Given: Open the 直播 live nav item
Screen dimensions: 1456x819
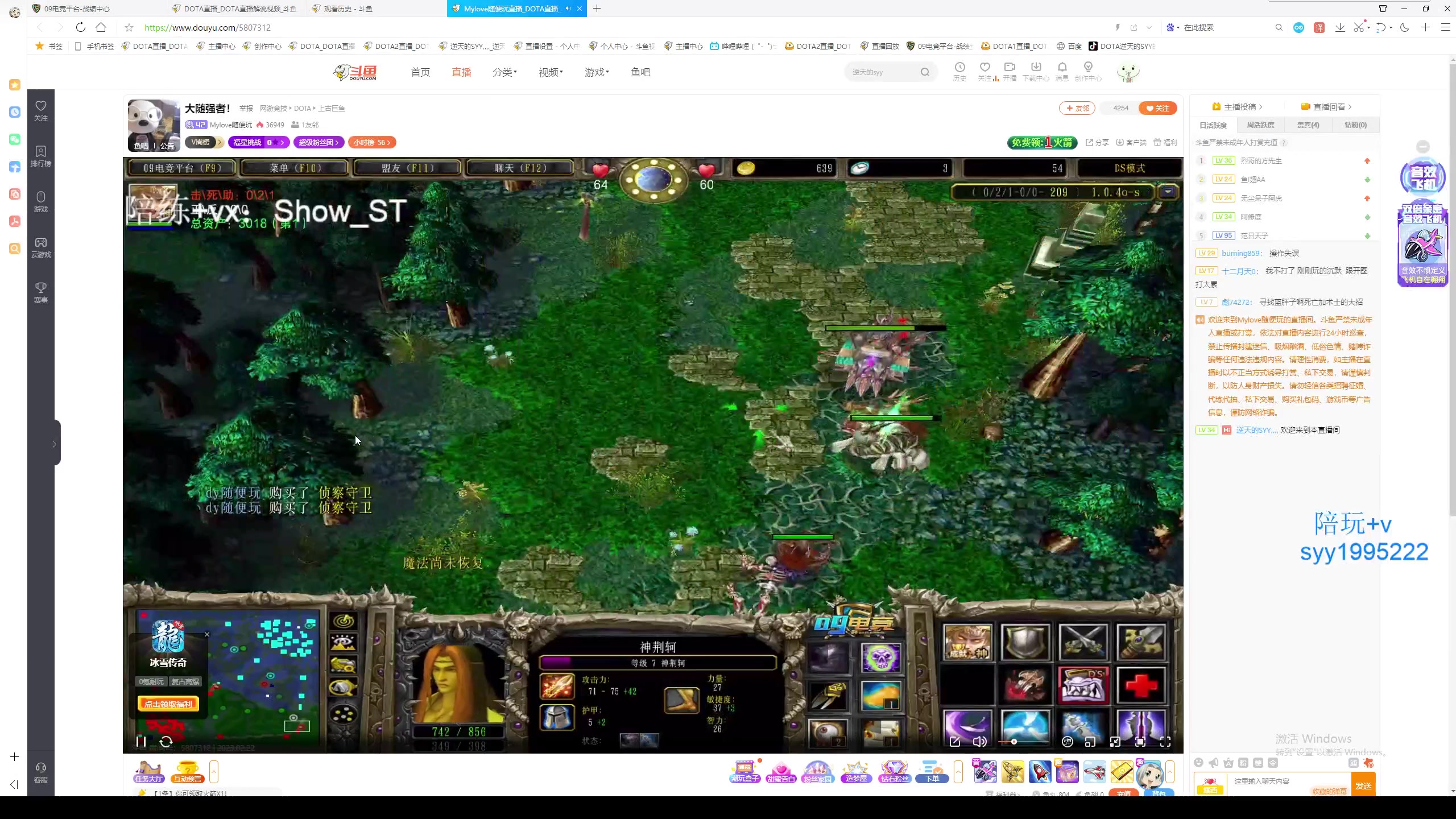Looking at the screenshot, I should [461, 72].
